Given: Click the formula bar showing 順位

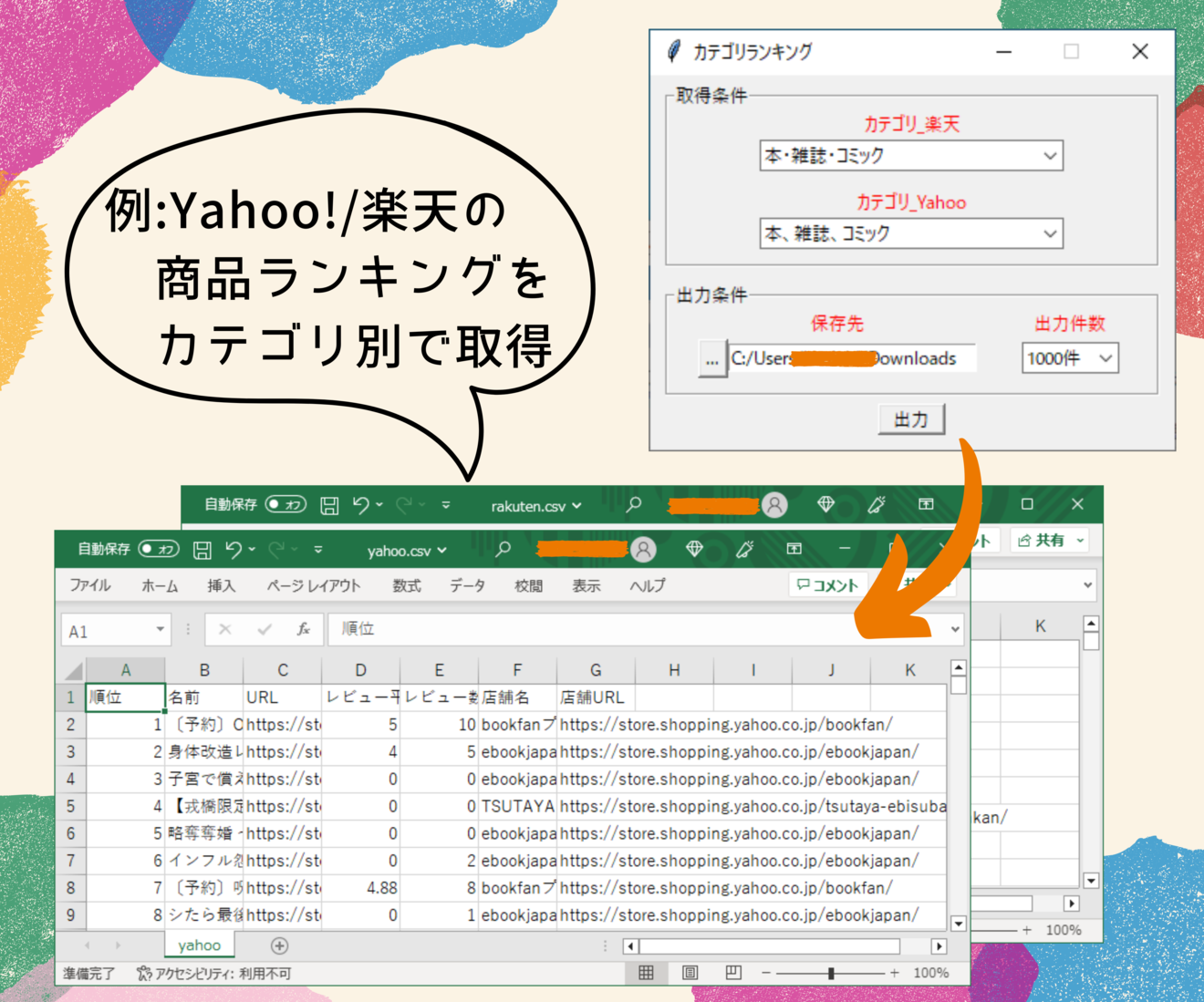Looking at the screenshot, I should click(636, 629).
